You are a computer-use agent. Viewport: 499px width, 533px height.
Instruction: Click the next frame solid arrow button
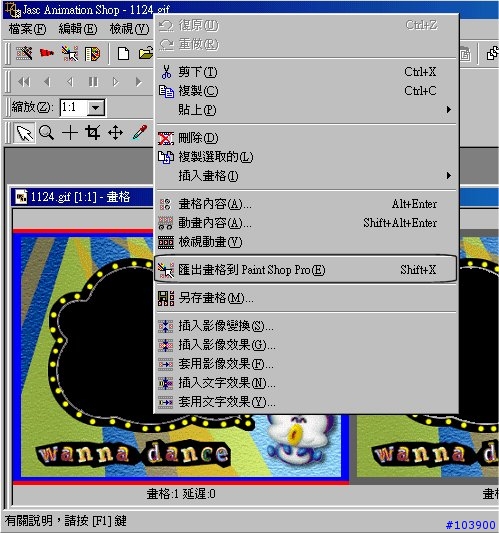[x=138, y=82]
